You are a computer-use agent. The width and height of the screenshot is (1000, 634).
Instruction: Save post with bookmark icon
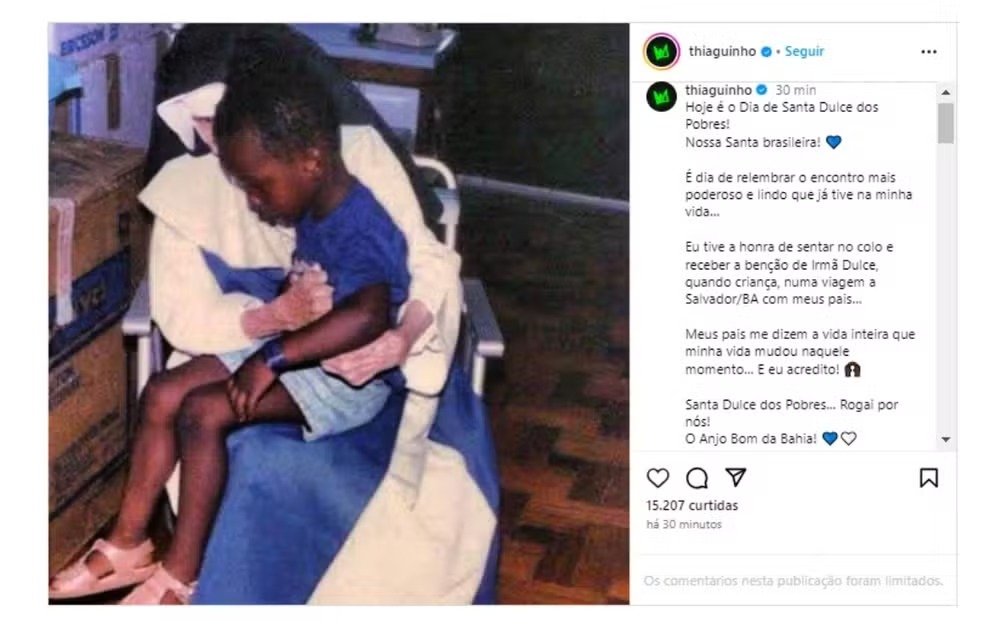coord(929,478)
